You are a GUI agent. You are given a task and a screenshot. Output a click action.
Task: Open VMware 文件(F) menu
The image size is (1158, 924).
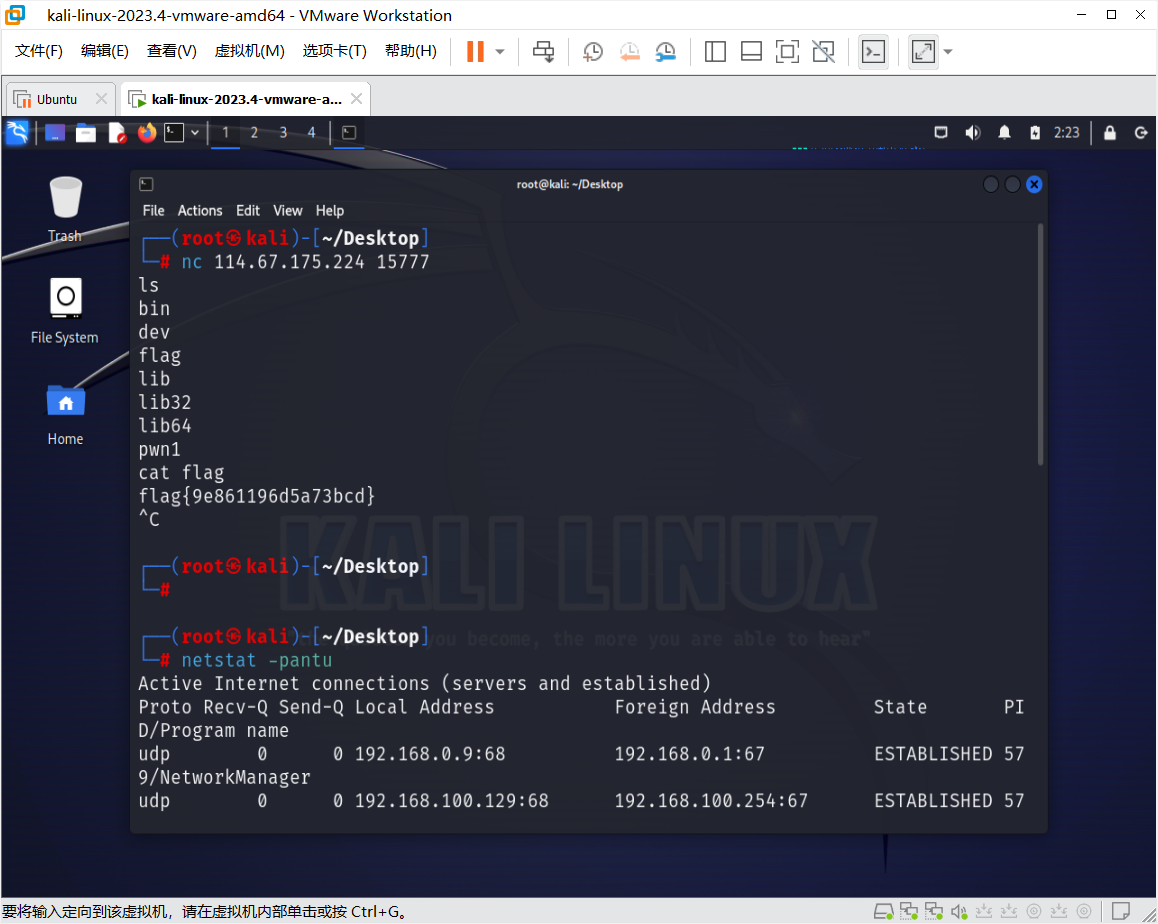(x=38, y=51)
